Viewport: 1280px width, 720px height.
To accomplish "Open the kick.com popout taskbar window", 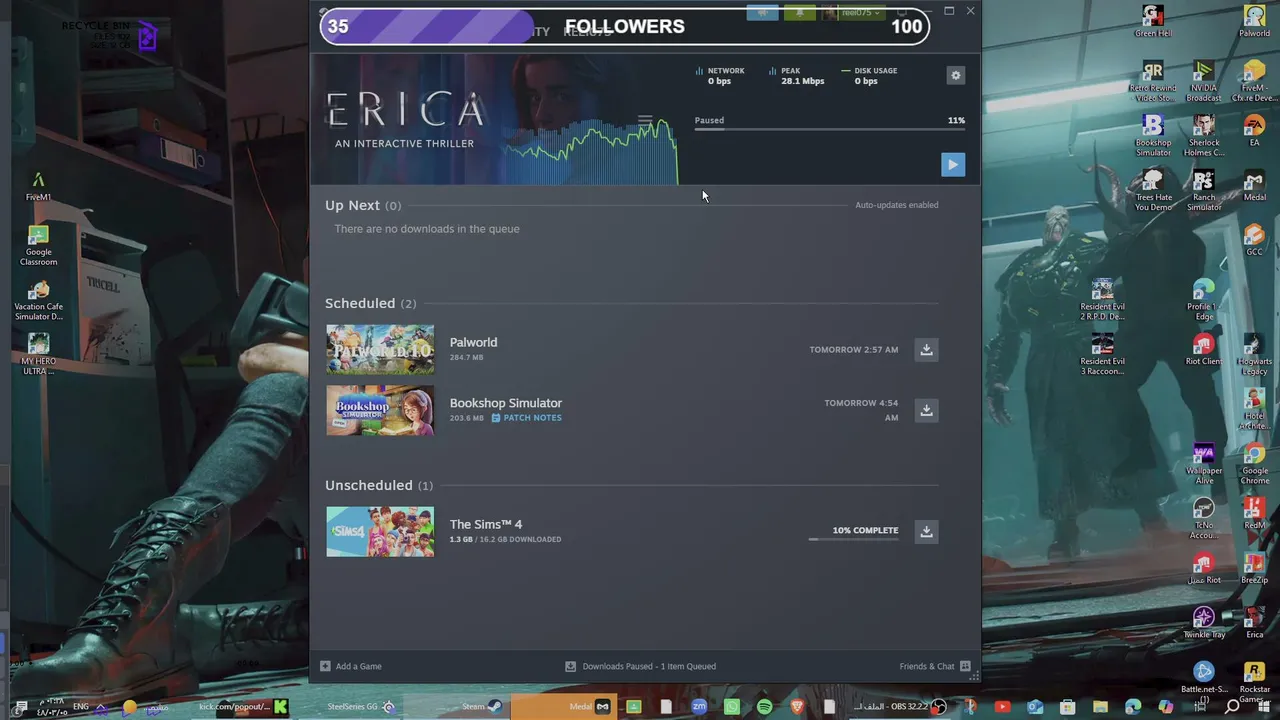I will click(243, 707).
